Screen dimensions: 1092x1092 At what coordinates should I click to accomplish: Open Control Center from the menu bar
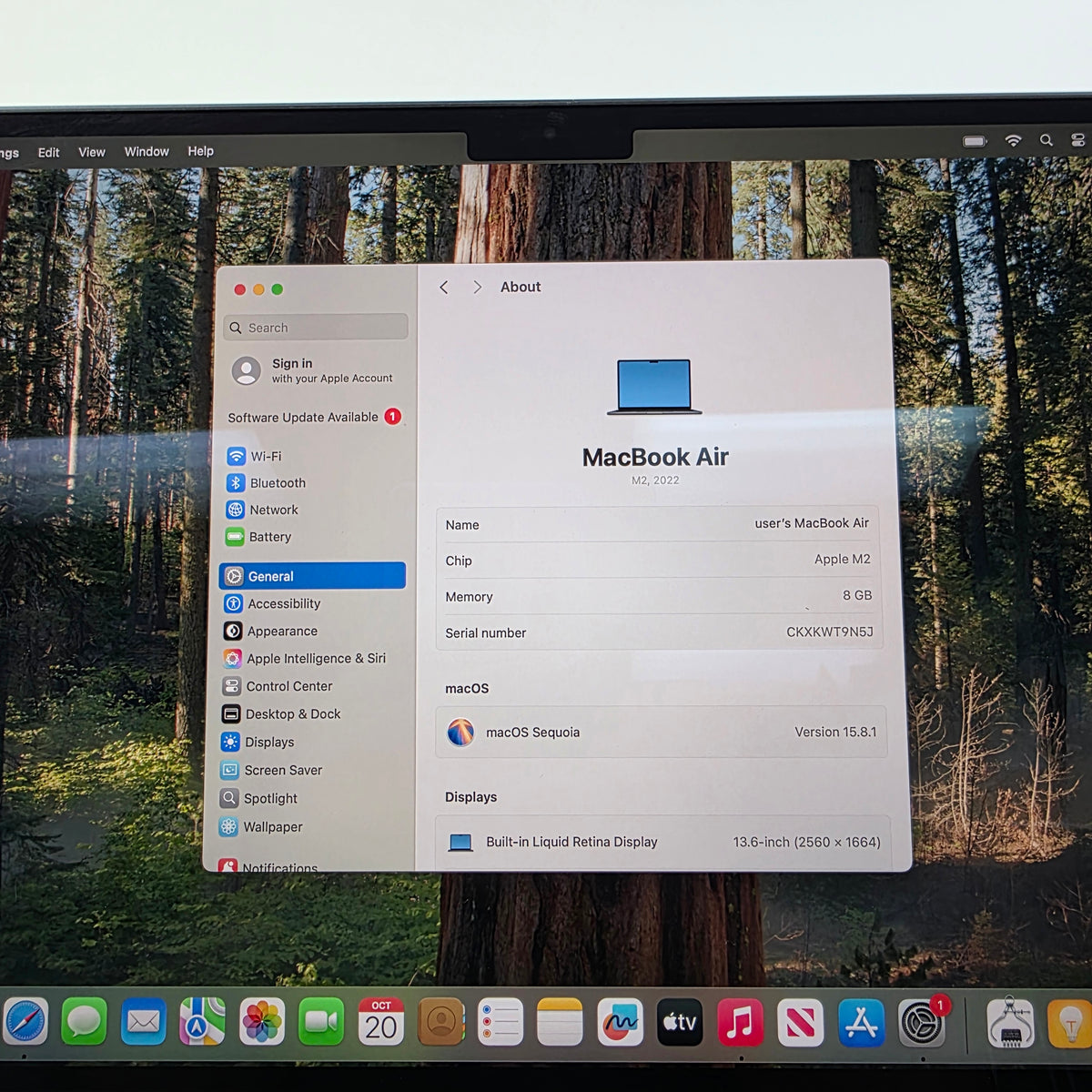coord(1078,140)
